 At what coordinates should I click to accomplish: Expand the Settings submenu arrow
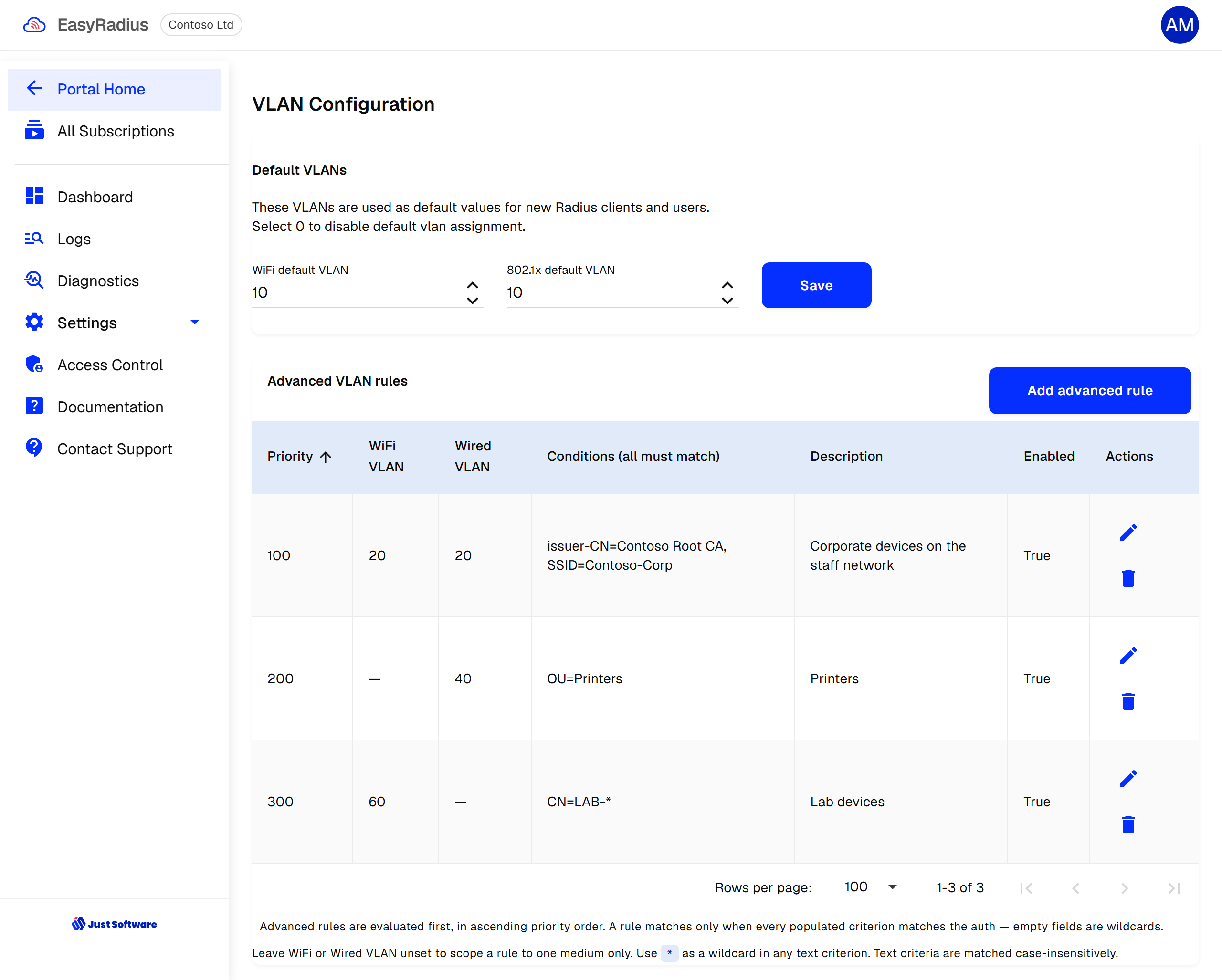pyautogui.click(x=194, y=322)
